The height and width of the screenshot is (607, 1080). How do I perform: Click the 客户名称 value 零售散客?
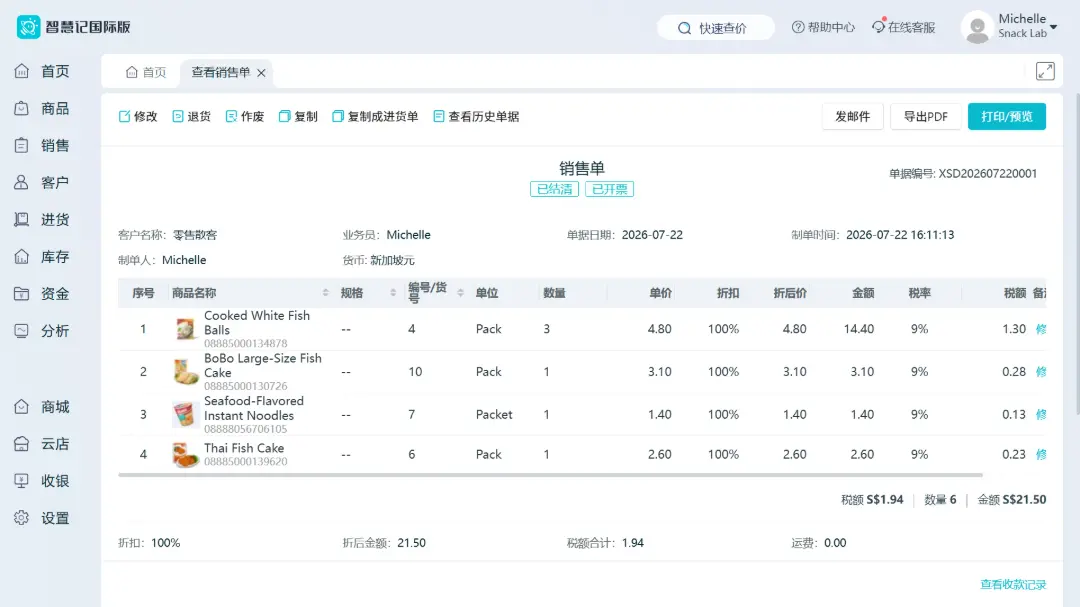tap(195, 235)
